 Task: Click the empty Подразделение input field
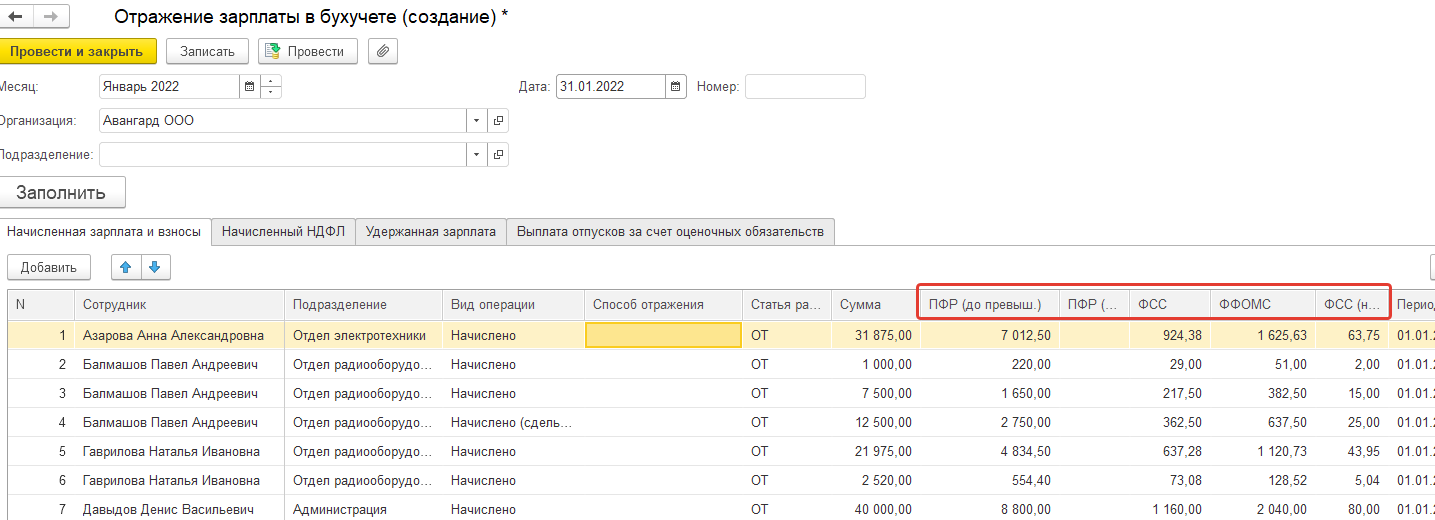[x=283, y=155]
